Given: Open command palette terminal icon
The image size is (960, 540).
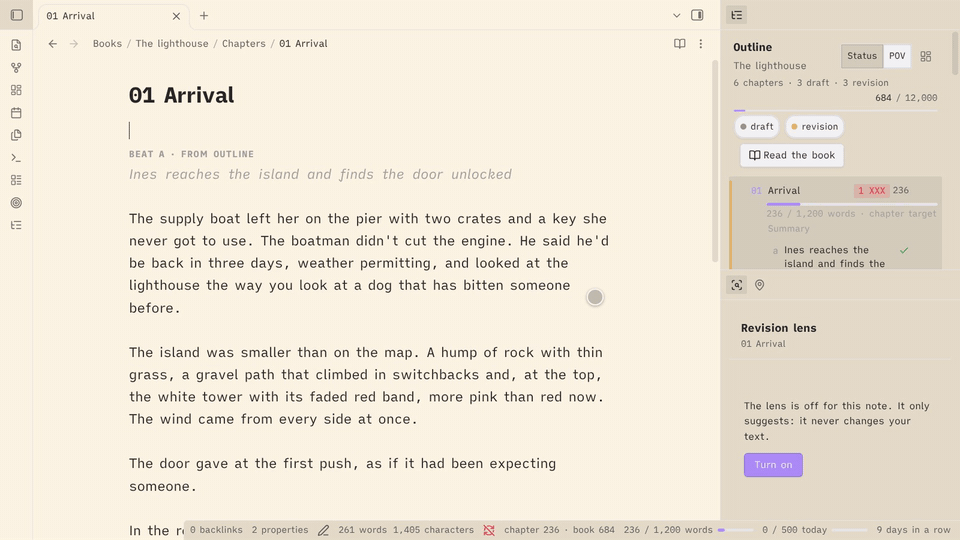Looking at the screenshot, I should click(17, 157).
